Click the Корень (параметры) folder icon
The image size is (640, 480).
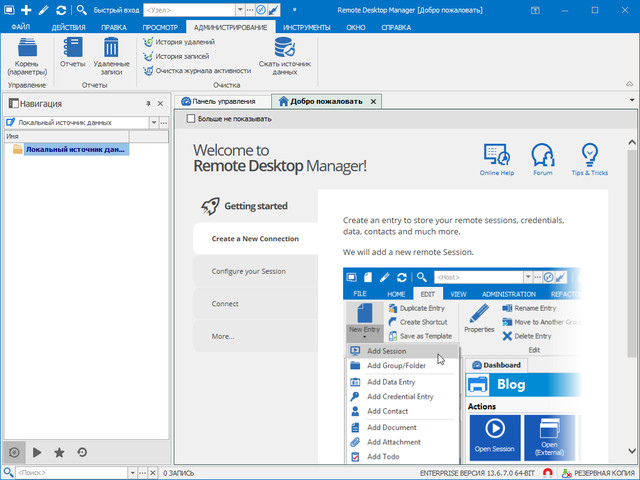point(27,48)
